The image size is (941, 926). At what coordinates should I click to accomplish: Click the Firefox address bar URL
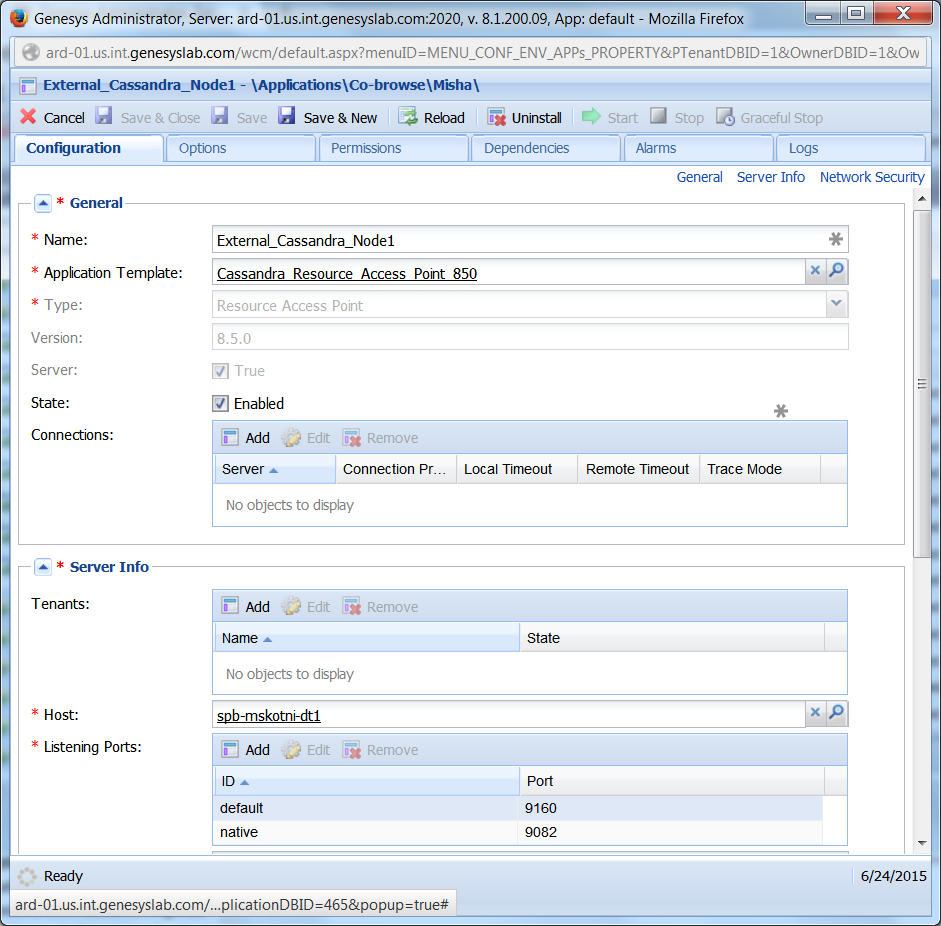pos(482,53)
